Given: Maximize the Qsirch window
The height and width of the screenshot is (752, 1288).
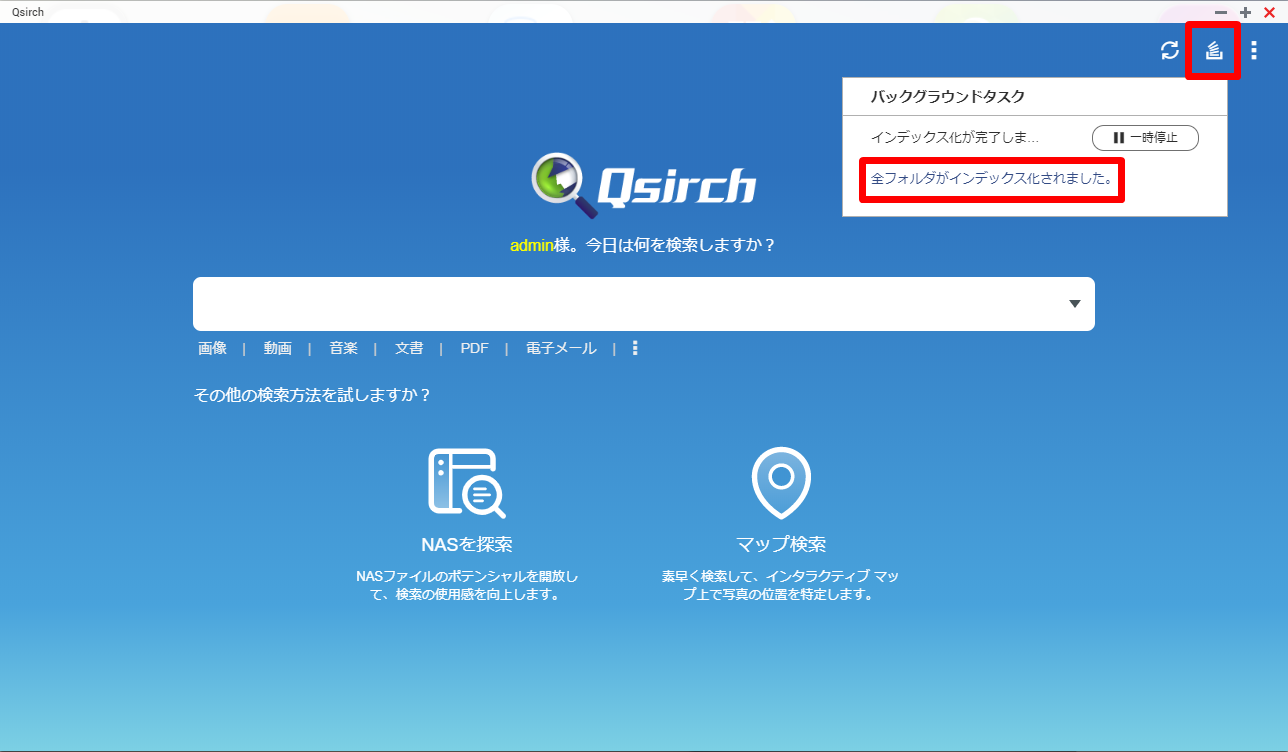Looking at the screenshot, I should pos(1245,12).
